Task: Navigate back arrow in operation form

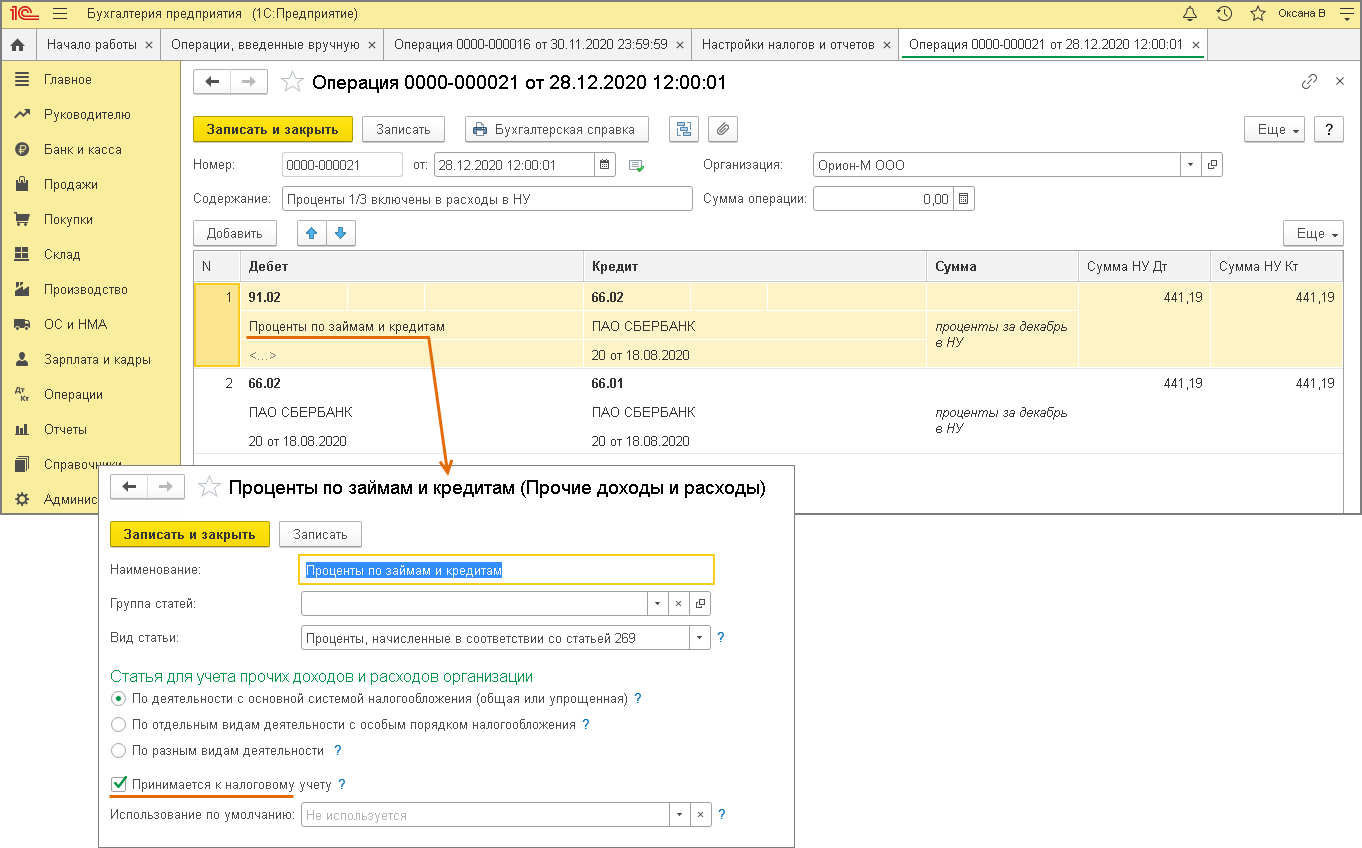Action: coord(212,82)
